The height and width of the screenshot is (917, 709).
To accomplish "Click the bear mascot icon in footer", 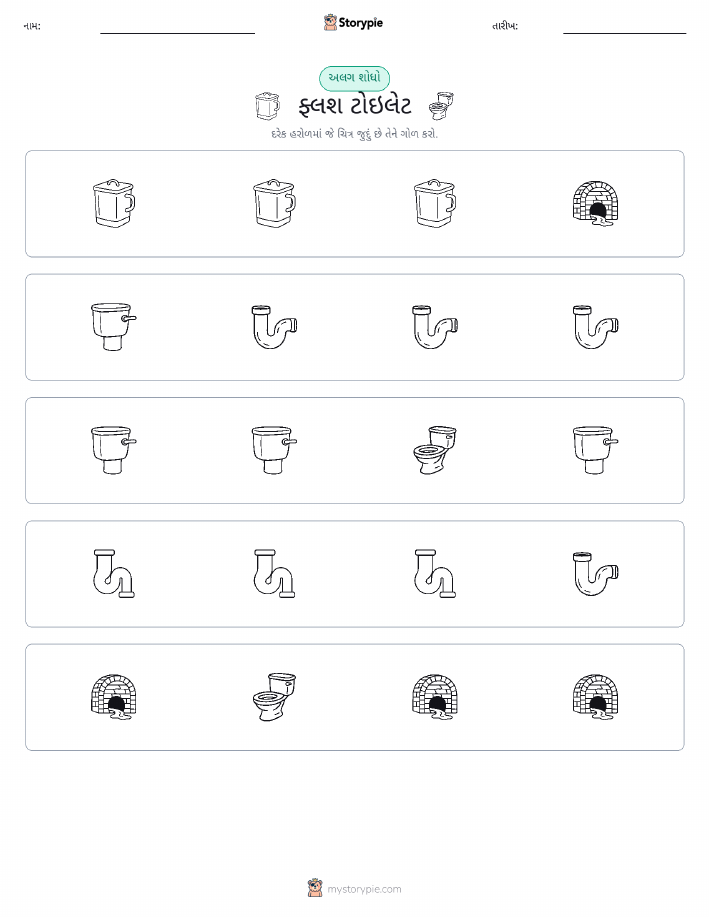I will pyautogui.click(x=315, y=888).
